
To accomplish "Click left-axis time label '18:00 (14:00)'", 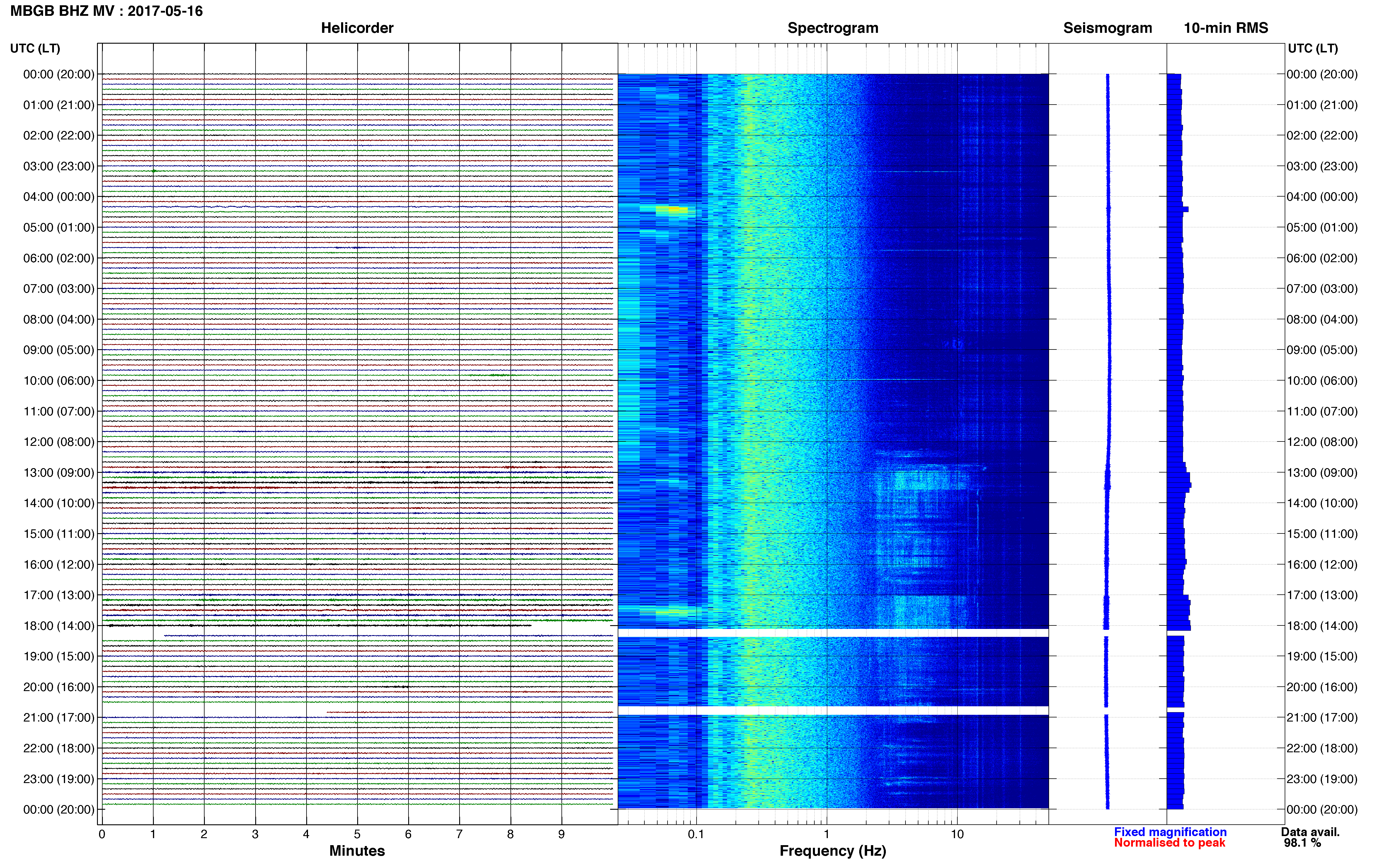I will pyautogui.click(x=59, y=626).
